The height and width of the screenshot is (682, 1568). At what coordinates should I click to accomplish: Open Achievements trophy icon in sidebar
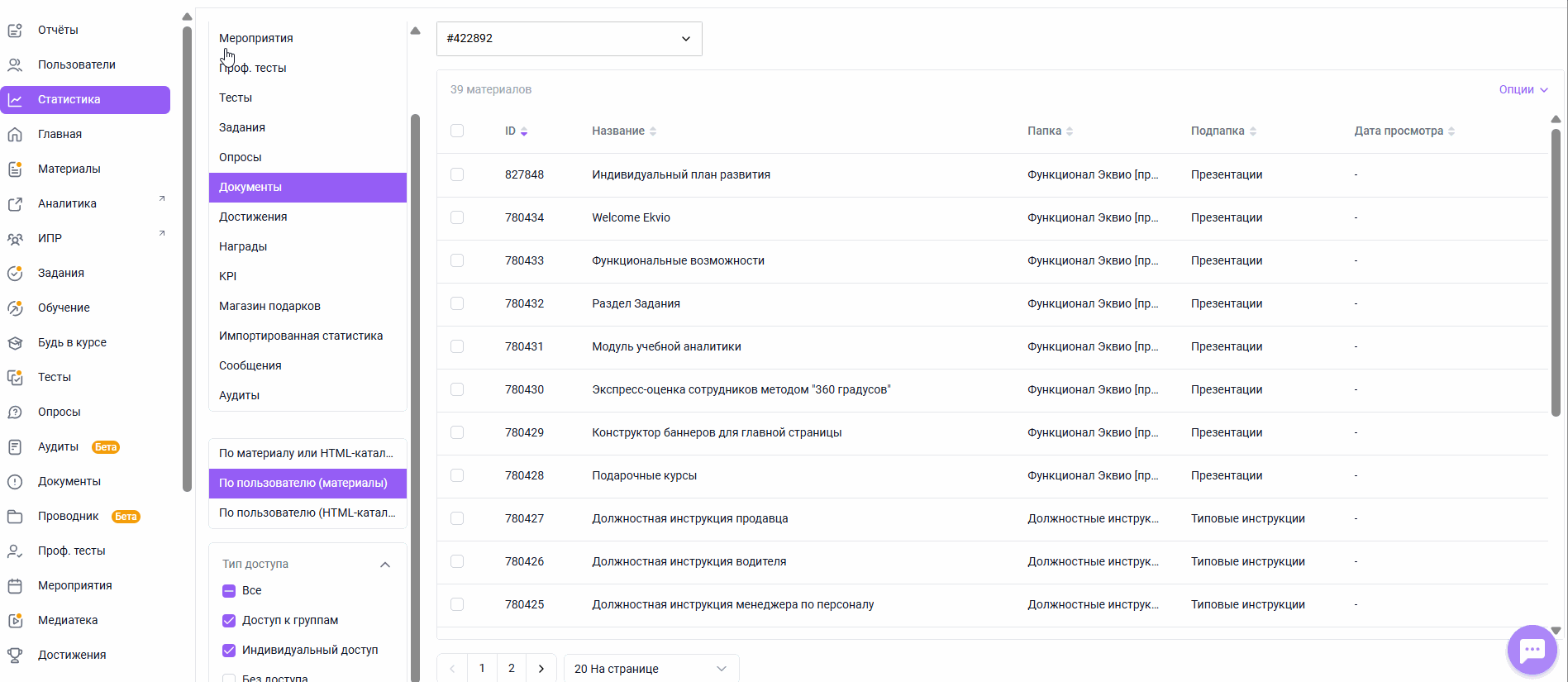tap(15, 655)
